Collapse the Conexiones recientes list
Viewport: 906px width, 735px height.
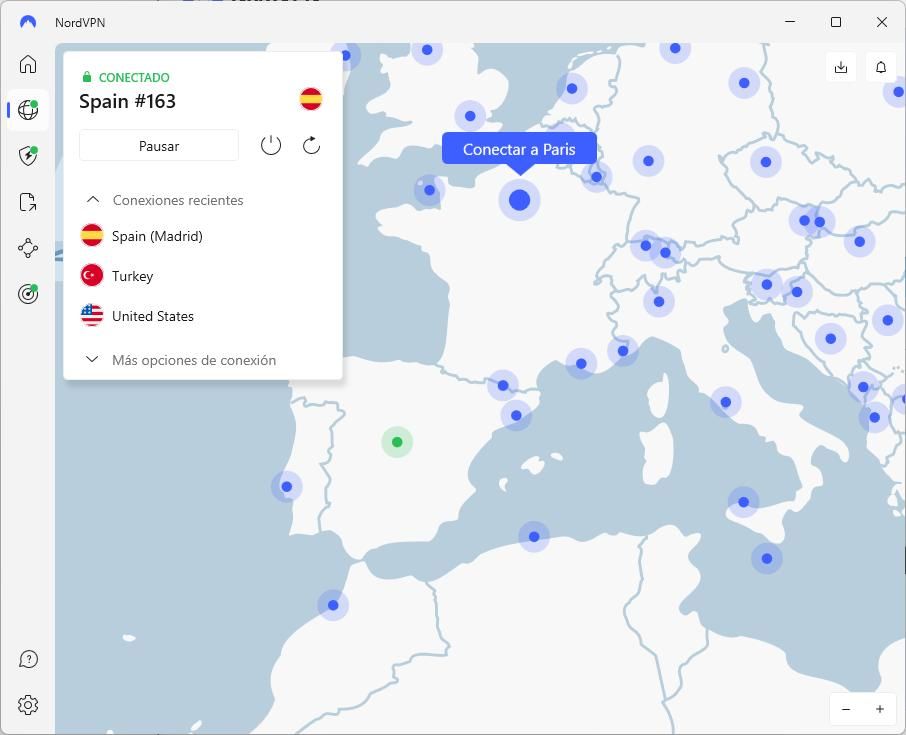point(92,199)
